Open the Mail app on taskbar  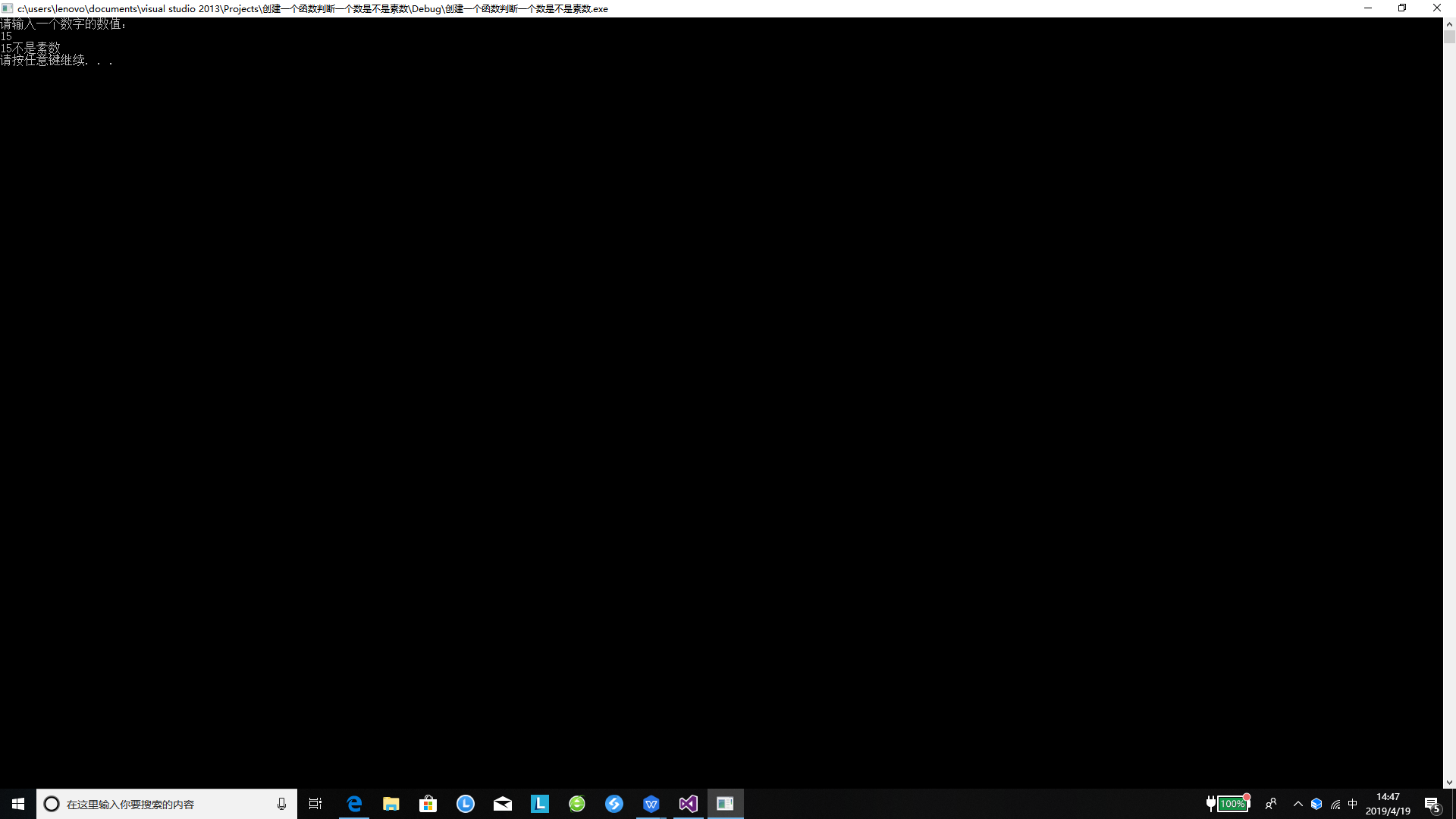coord(503,804)
